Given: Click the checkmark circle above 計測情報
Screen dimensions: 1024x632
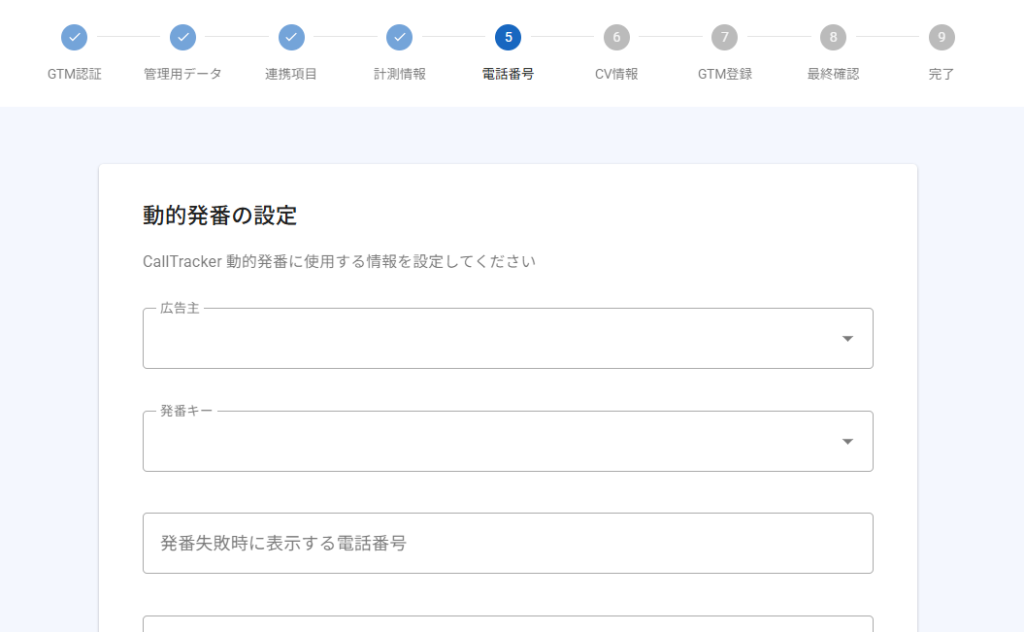Looking at the screenshot, I should point(399,38).
